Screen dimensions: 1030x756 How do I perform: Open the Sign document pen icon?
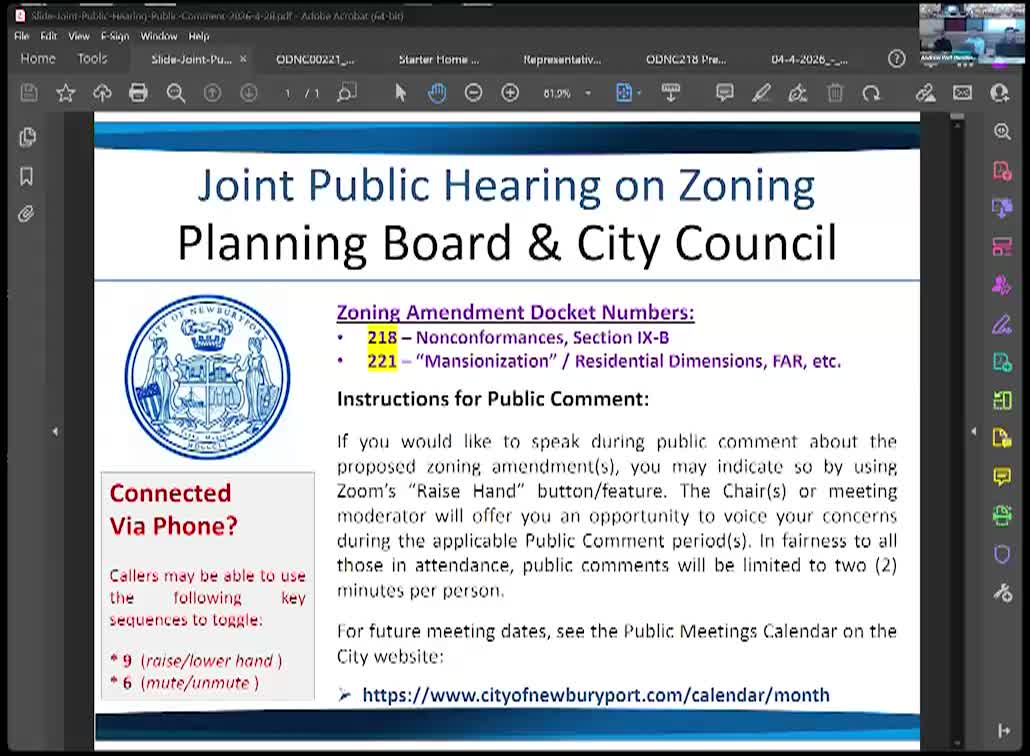coord(797,93)
